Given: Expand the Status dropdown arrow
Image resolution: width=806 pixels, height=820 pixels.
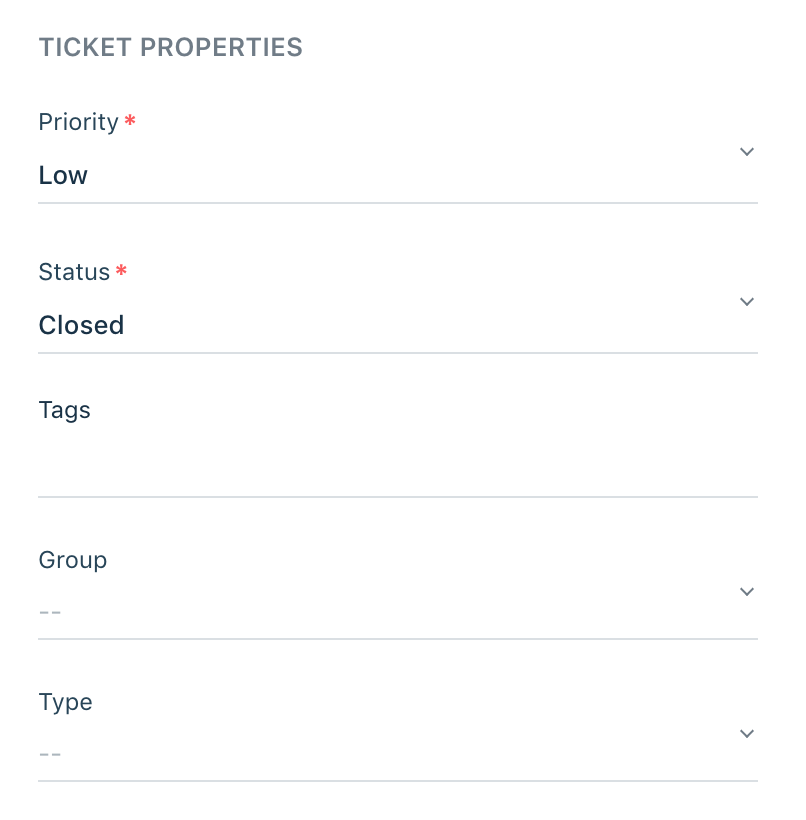Looking at the screenshot, I should point(746,302).
